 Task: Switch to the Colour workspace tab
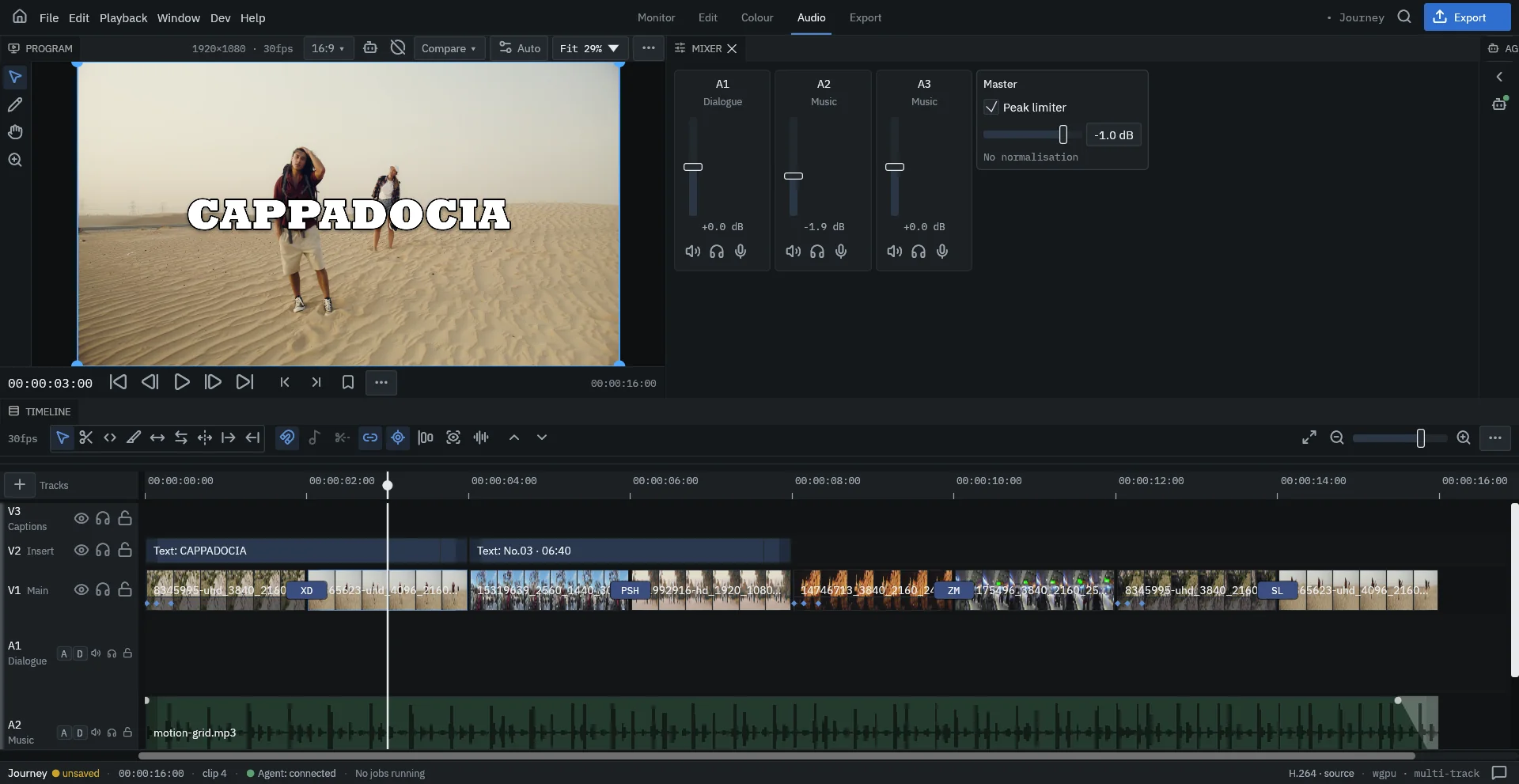(x=757, y=17)
